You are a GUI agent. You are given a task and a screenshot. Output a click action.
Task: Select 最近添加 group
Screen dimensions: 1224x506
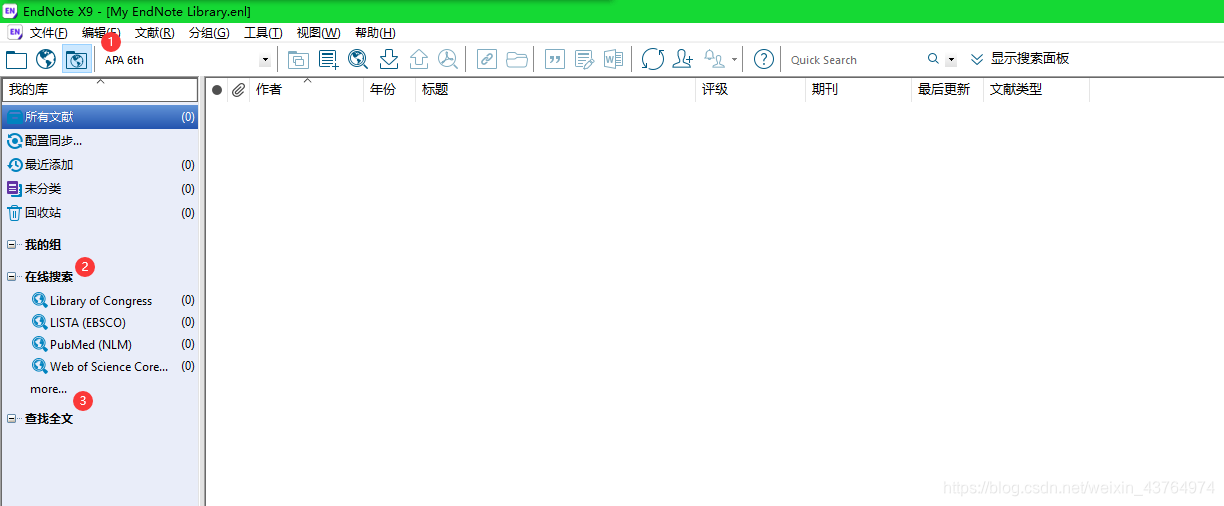(x=100, y=165)
